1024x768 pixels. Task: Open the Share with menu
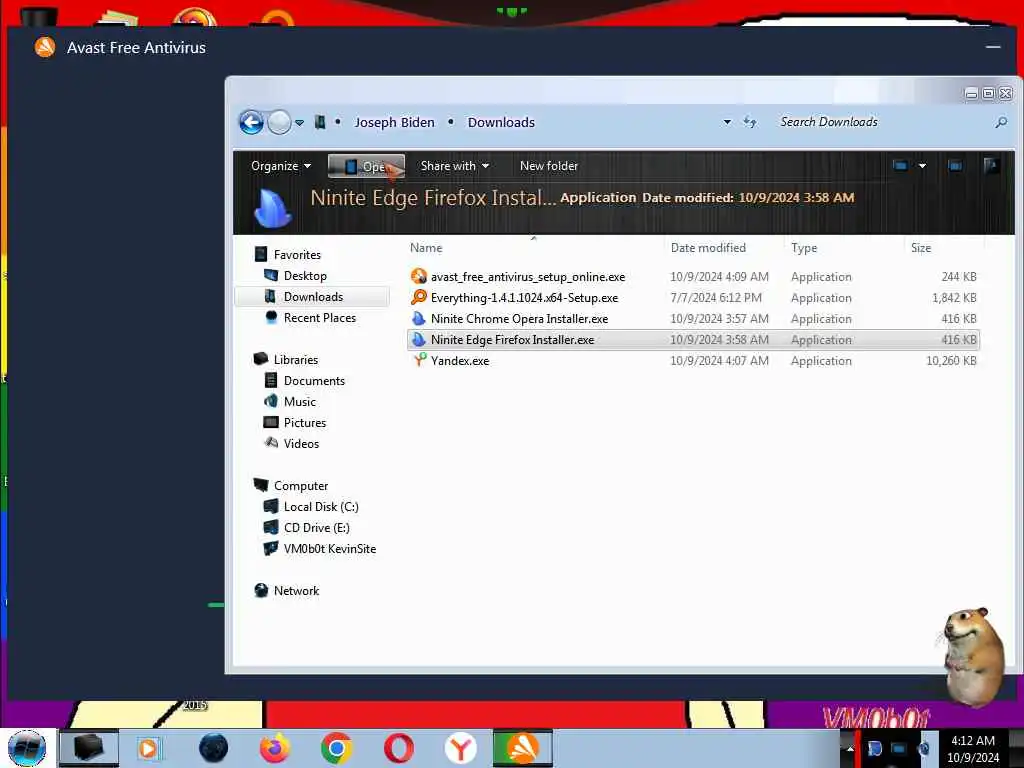coord(455,166)
